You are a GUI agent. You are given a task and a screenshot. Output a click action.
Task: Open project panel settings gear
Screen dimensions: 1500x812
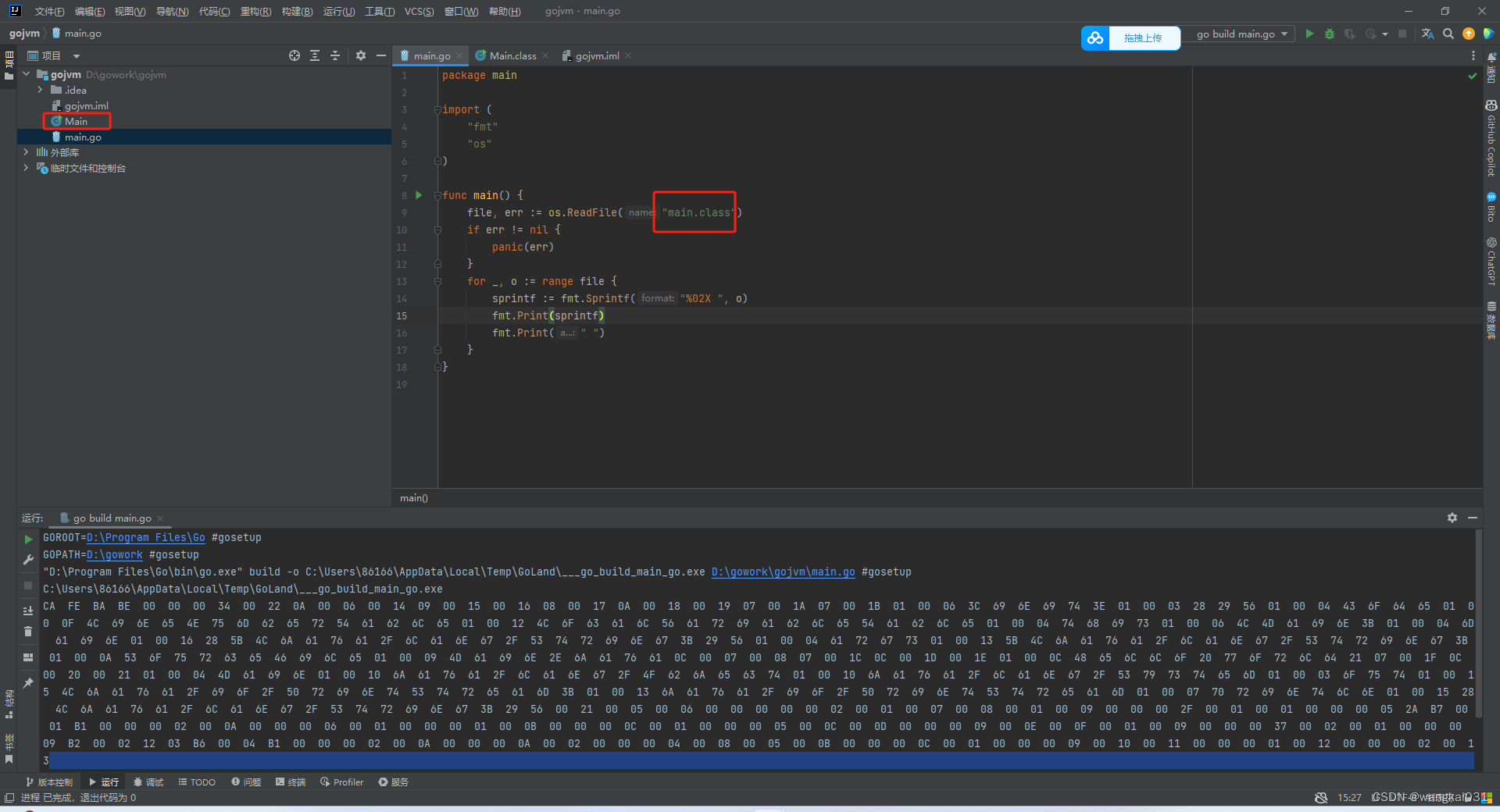pyautogui.click(x=361, y=55)
